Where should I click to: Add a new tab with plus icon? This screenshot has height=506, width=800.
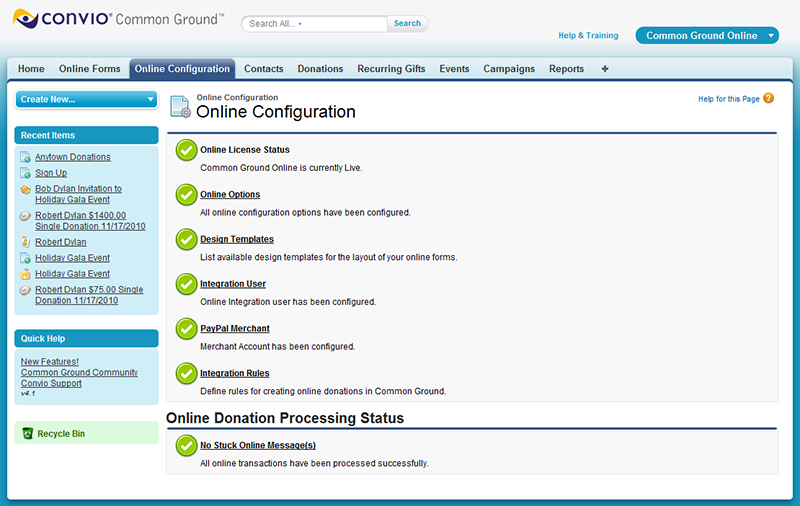(x=605, y=69)
